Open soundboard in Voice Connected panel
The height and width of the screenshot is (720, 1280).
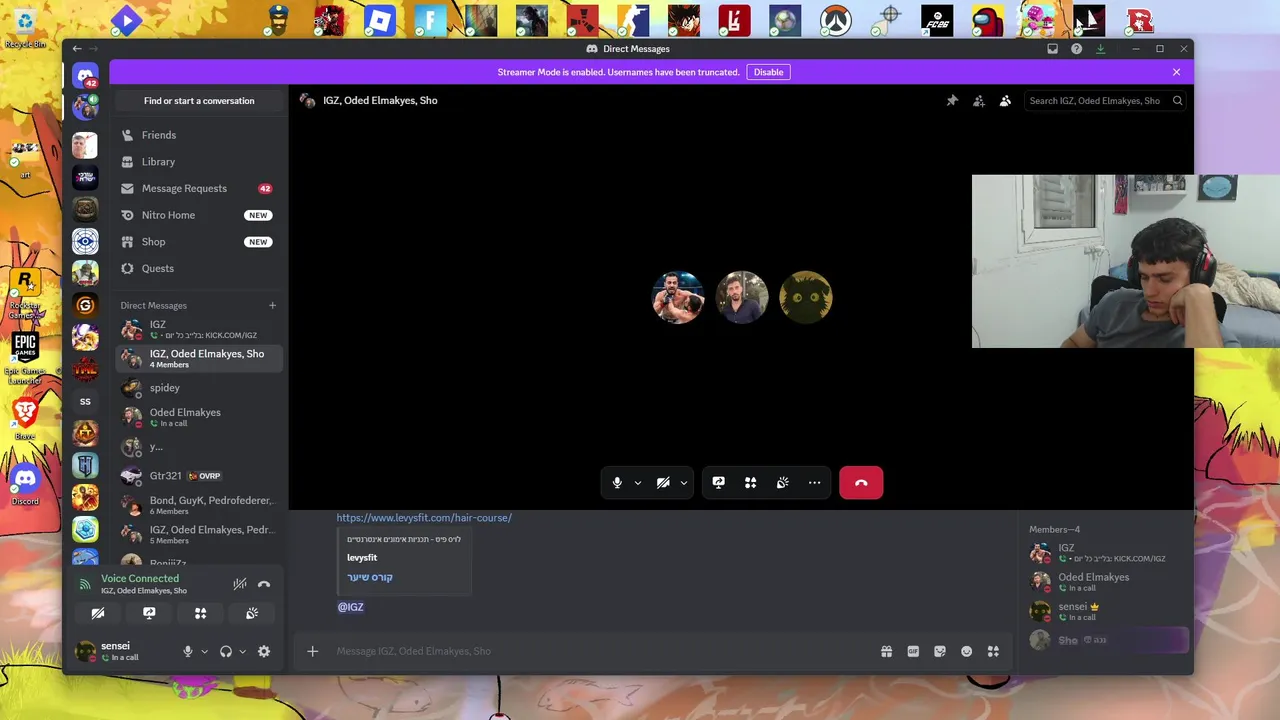tap(252, 613)
